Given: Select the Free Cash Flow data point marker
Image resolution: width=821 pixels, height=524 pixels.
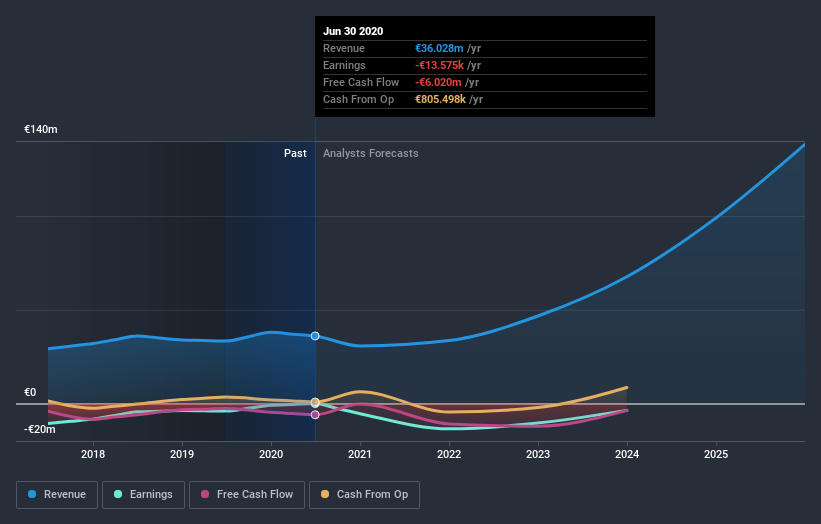Looking at the screenshot, I should pyautogui.click(x=315, y=415).
